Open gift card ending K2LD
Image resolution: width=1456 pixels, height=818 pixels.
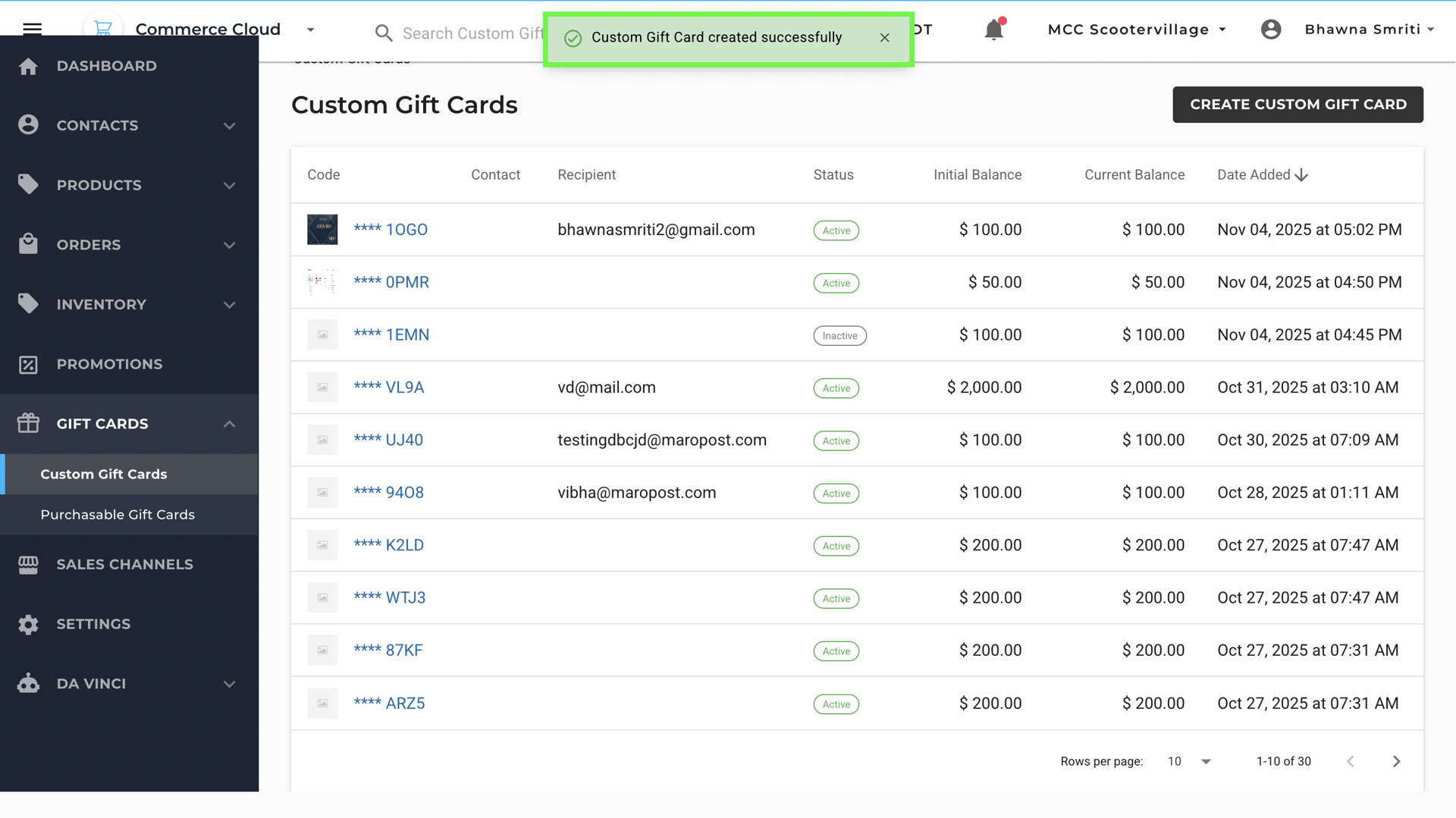coord(389,545)
